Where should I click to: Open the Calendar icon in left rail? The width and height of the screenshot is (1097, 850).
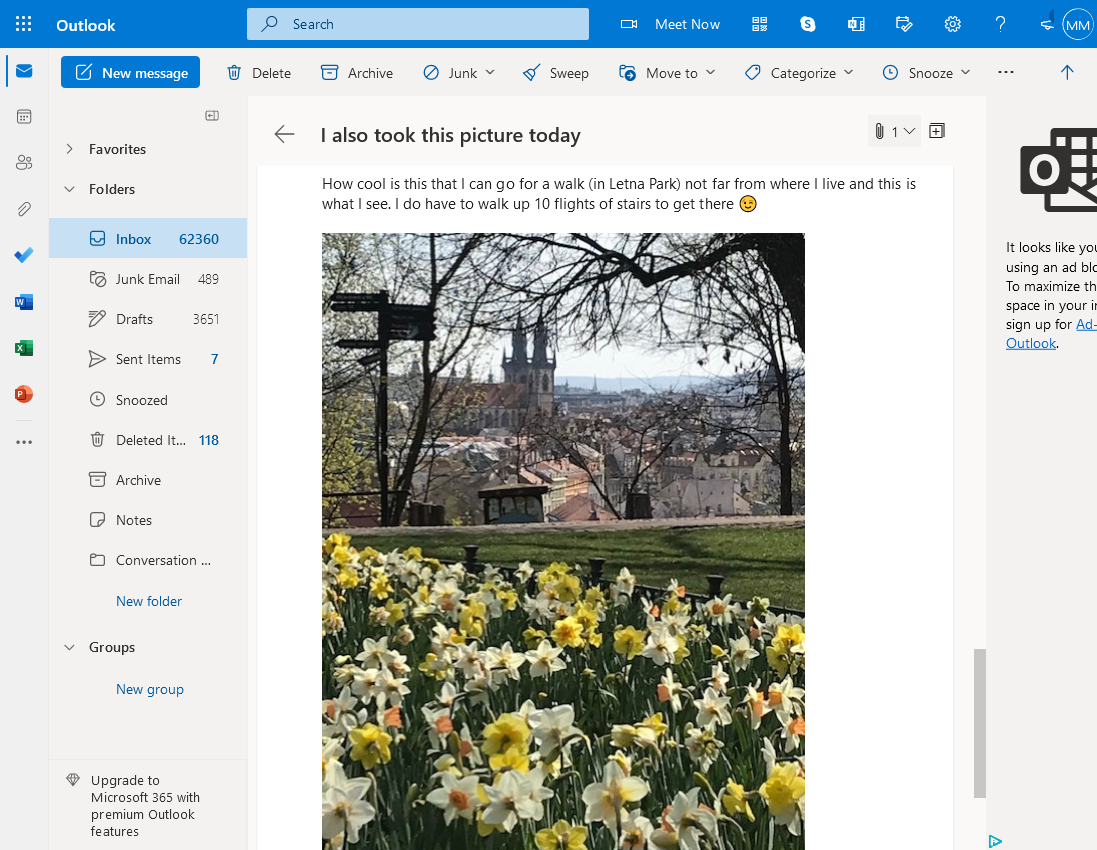[24, 117]
